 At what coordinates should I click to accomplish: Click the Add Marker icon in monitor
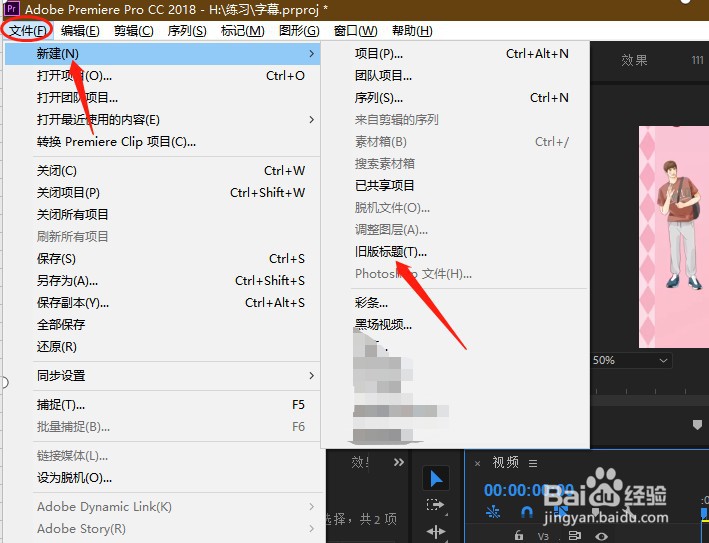click(x=697, y=425)
